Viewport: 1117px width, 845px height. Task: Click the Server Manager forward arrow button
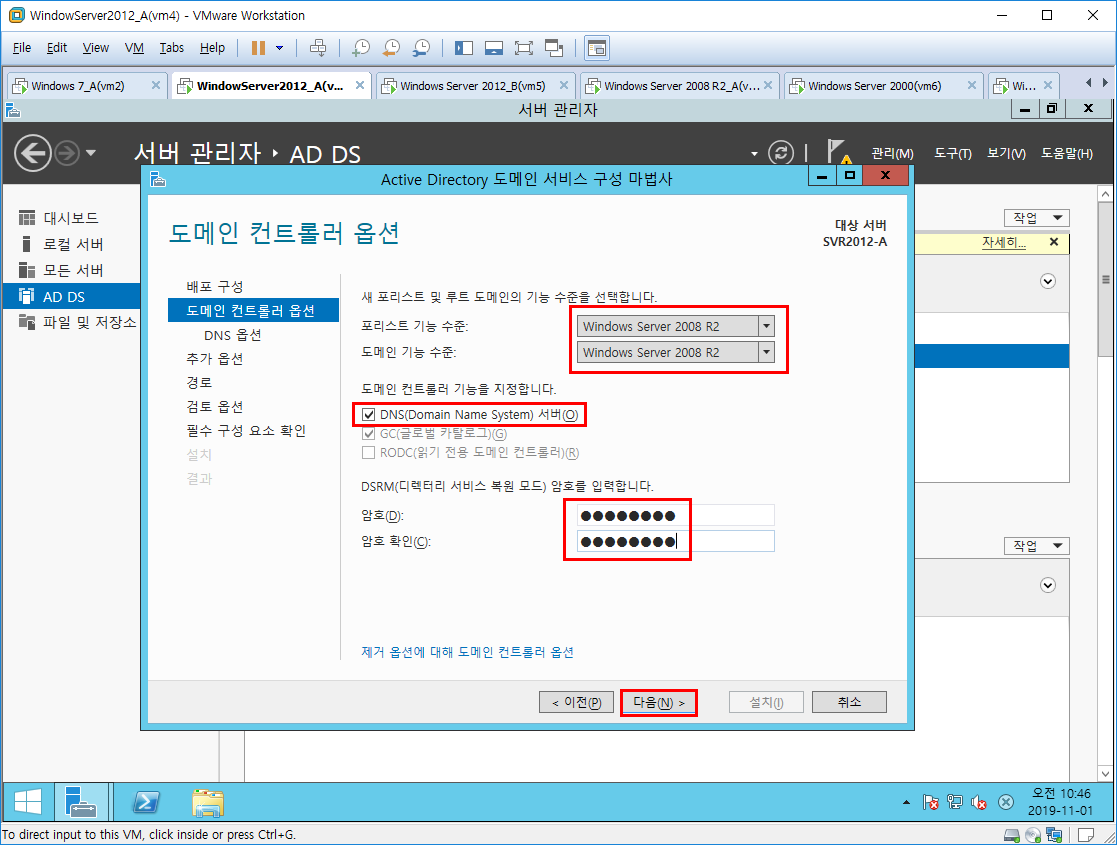[67, 152]
